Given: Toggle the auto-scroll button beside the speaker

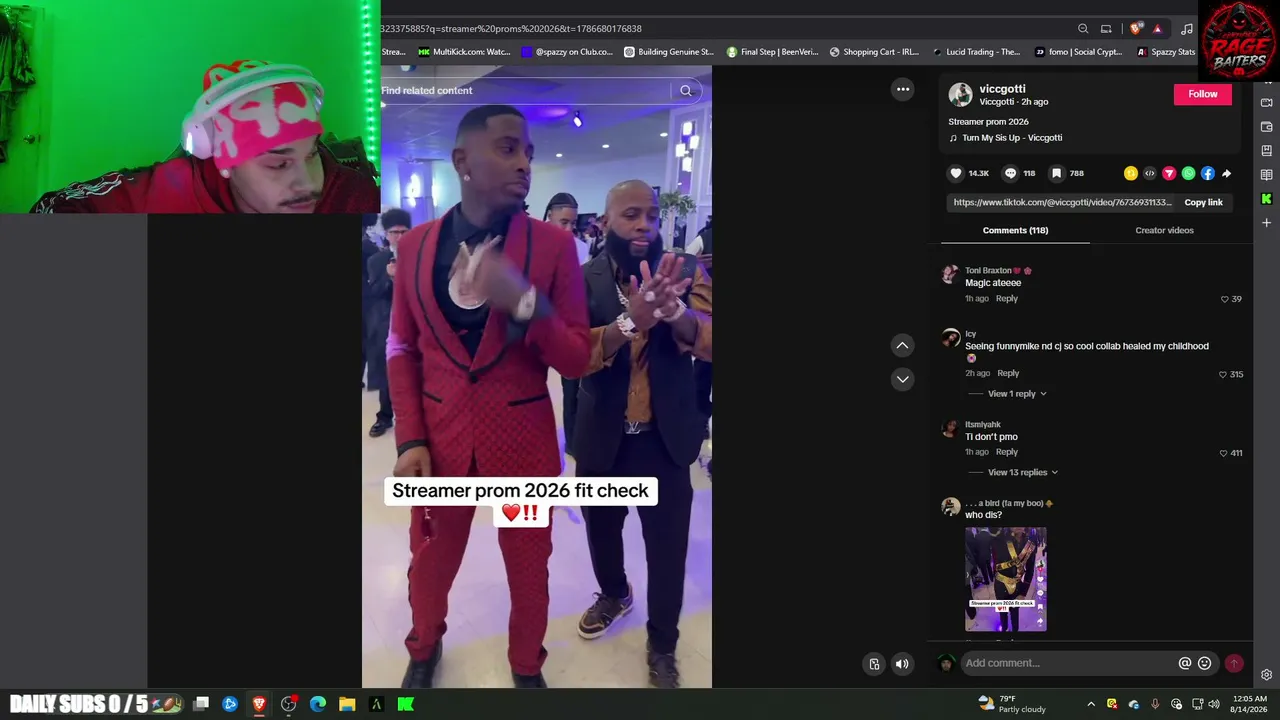Looking at the screenshot, I should point(874,664).
